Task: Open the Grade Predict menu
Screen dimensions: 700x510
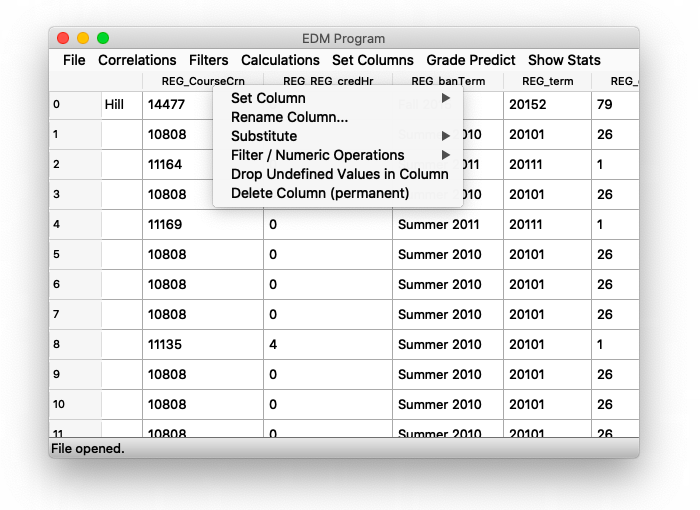Action: (471, 60)
